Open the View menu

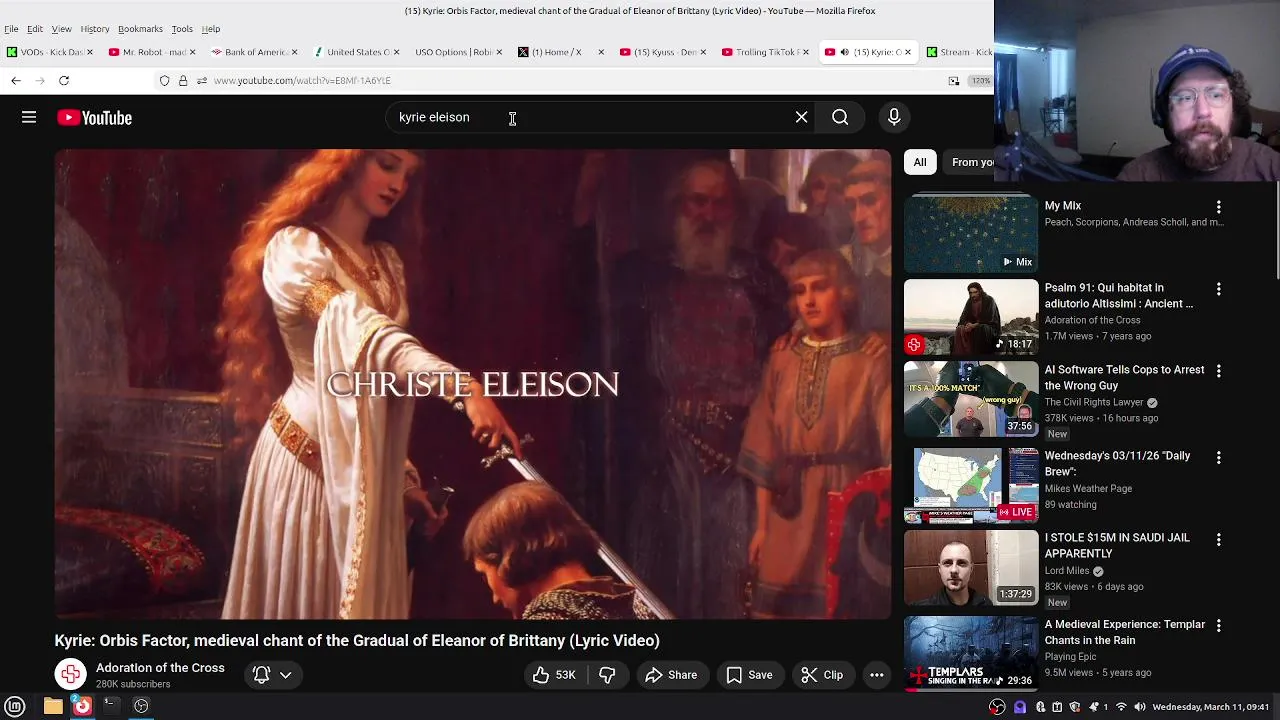point(61,29)
